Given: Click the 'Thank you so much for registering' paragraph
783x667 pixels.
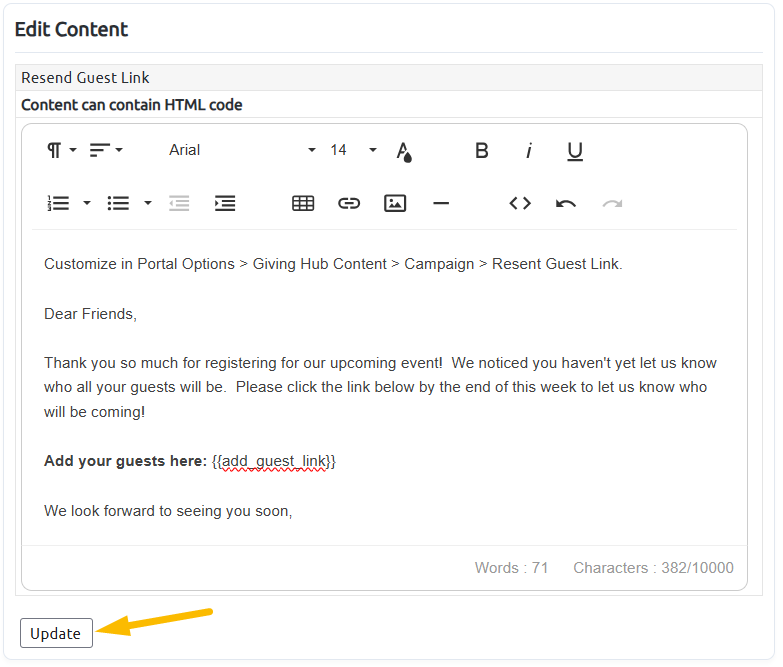Looking at the screenshot, I should [381, 387].
